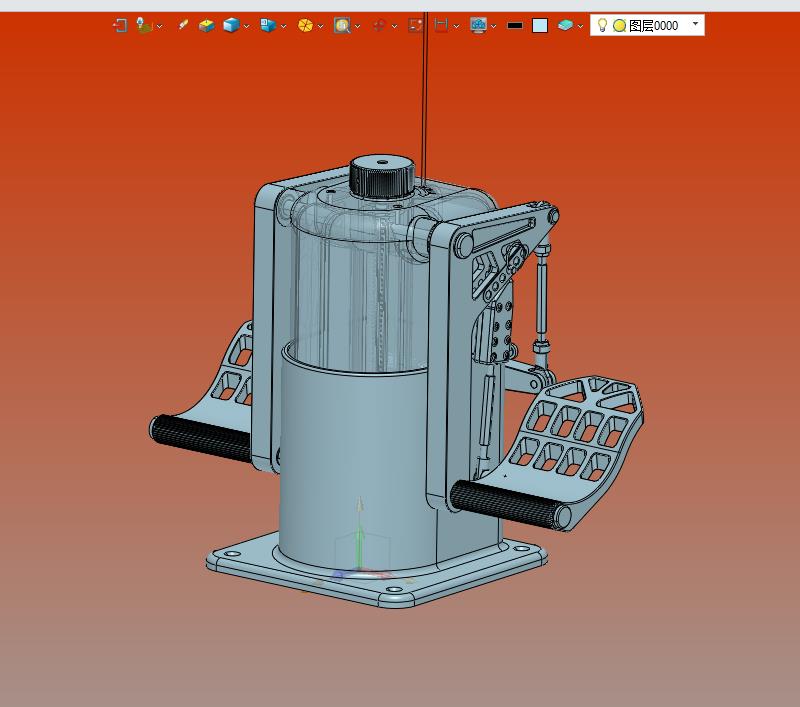Toggle the layer light bulb visibility
The width and height of the screenshot is (800, 707).
602,25
